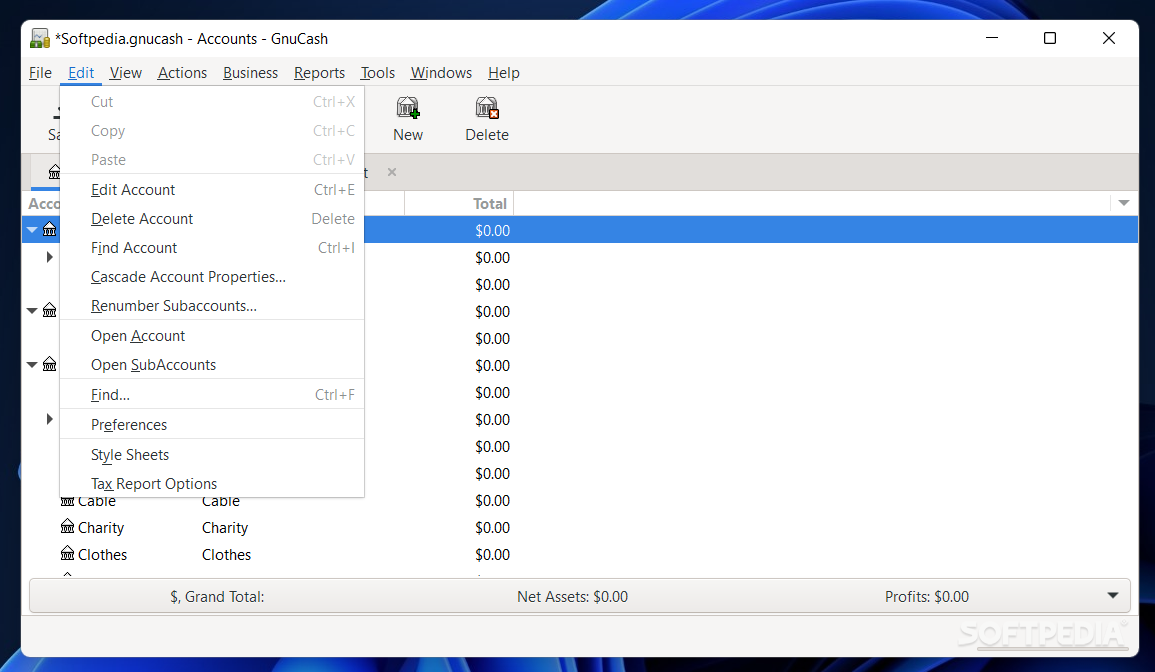
Task: Click the '$, Grand Total:' summary label
Action: 217,596
